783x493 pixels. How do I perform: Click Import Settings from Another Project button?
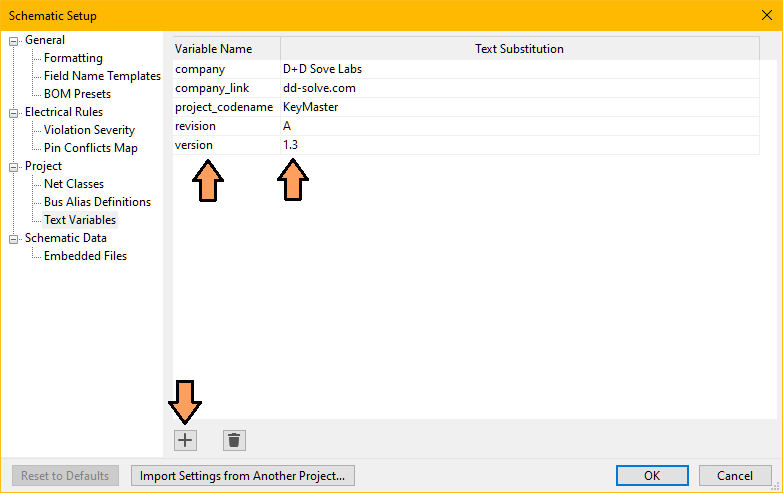pos(242,476)
